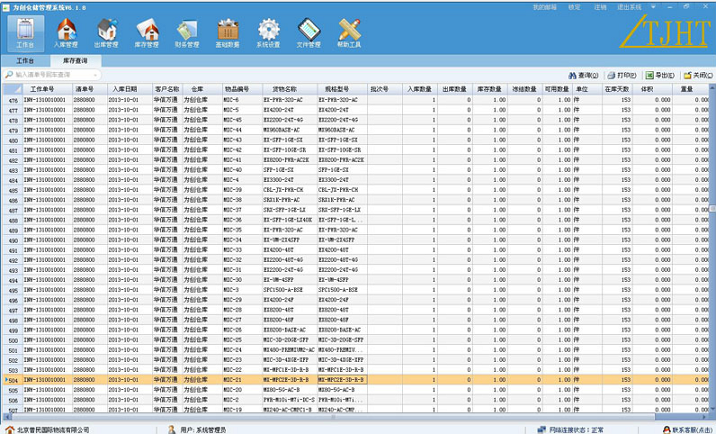Switch to the 工作台 tab
This screenshot has width=716, height=434.
pos(25,61)
